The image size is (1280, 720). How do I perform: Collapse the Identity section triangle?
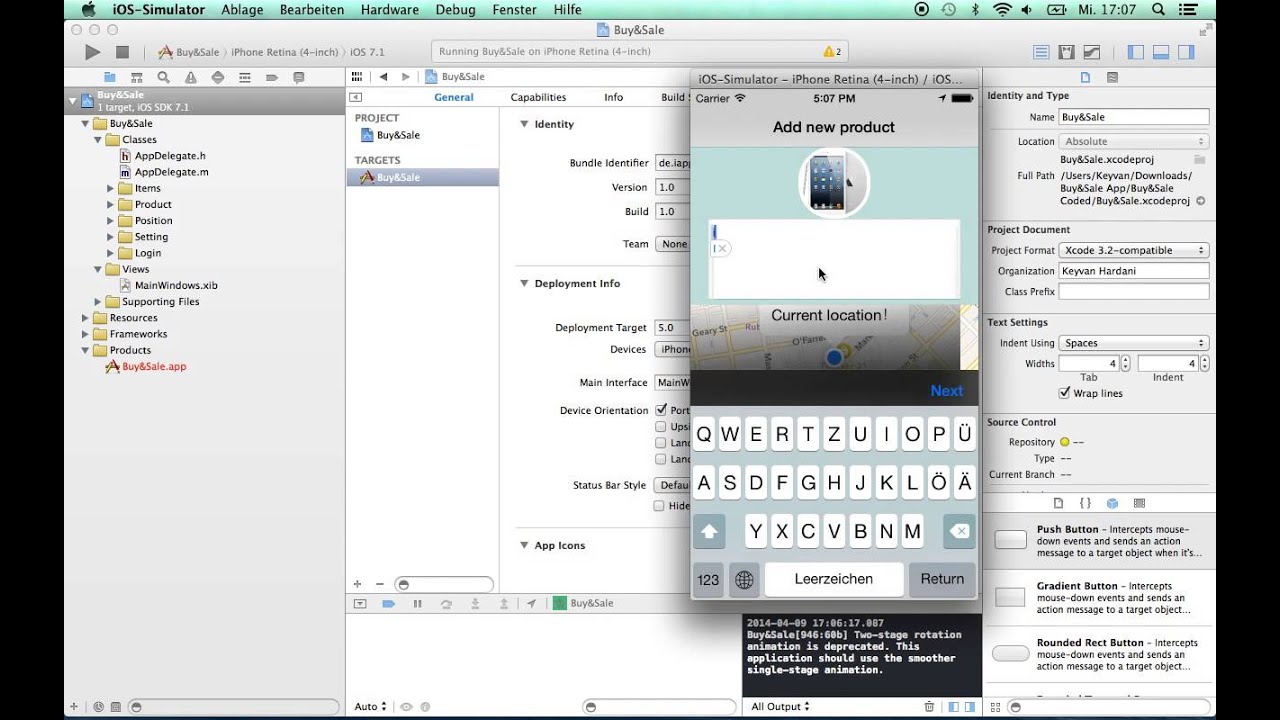tap(524, 124)
